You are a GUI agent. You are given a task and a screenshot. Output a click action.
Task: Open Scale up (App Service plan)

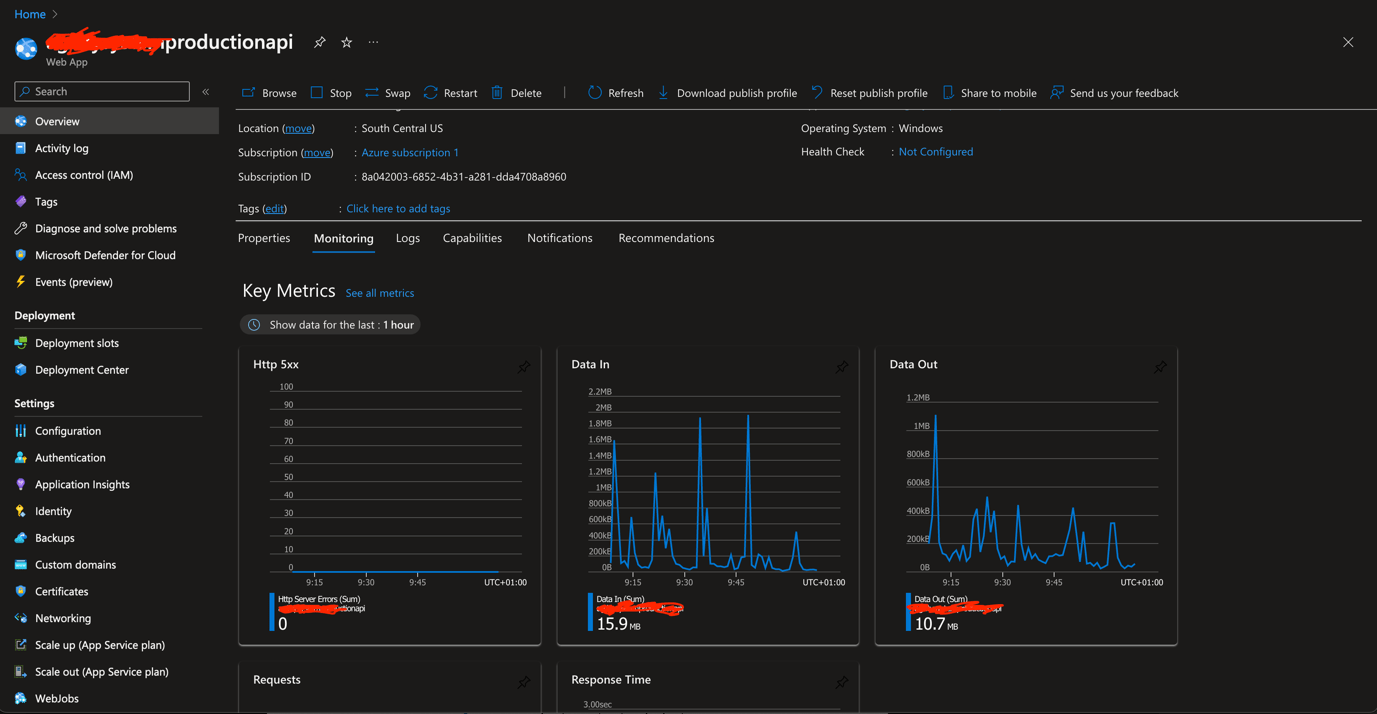[x=99, y=645]
